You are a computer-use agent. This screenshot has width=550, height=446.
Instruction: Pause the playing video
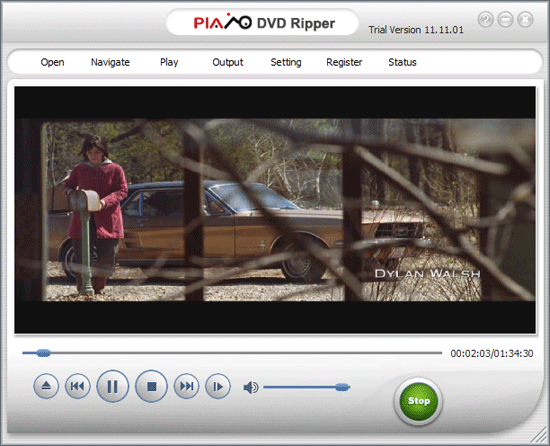[x=113, y=386]
